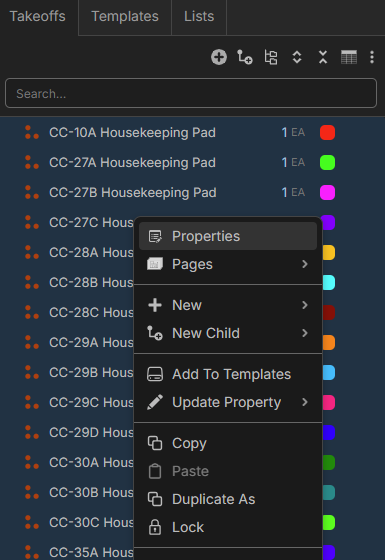Click the CC-10A Housekeeping Pad takeoff icon

(31, 132)
